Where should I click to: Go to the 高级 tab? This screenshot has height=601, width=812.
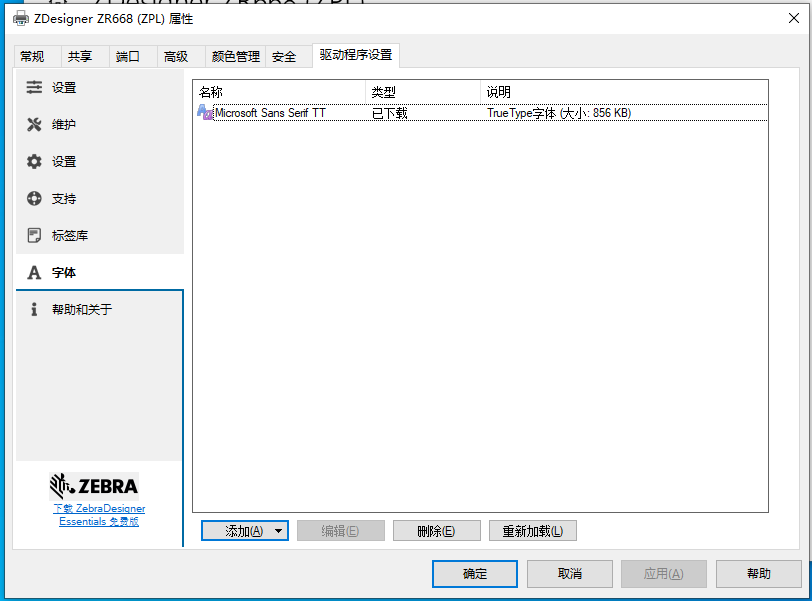[x=176, y=57]
